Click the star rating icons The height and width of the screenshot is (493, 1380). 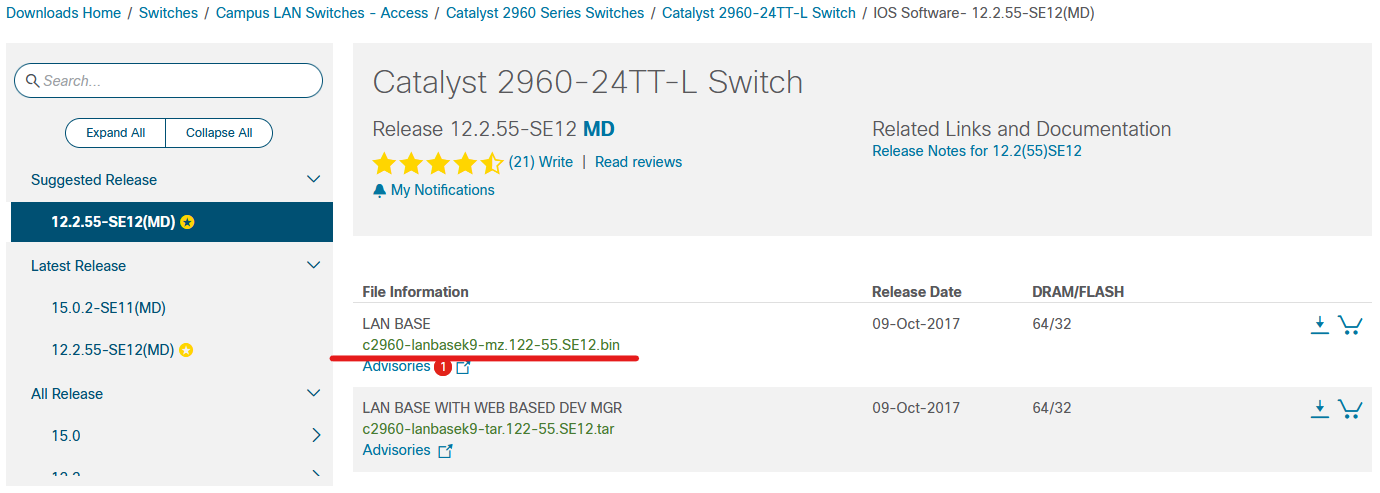438,163
